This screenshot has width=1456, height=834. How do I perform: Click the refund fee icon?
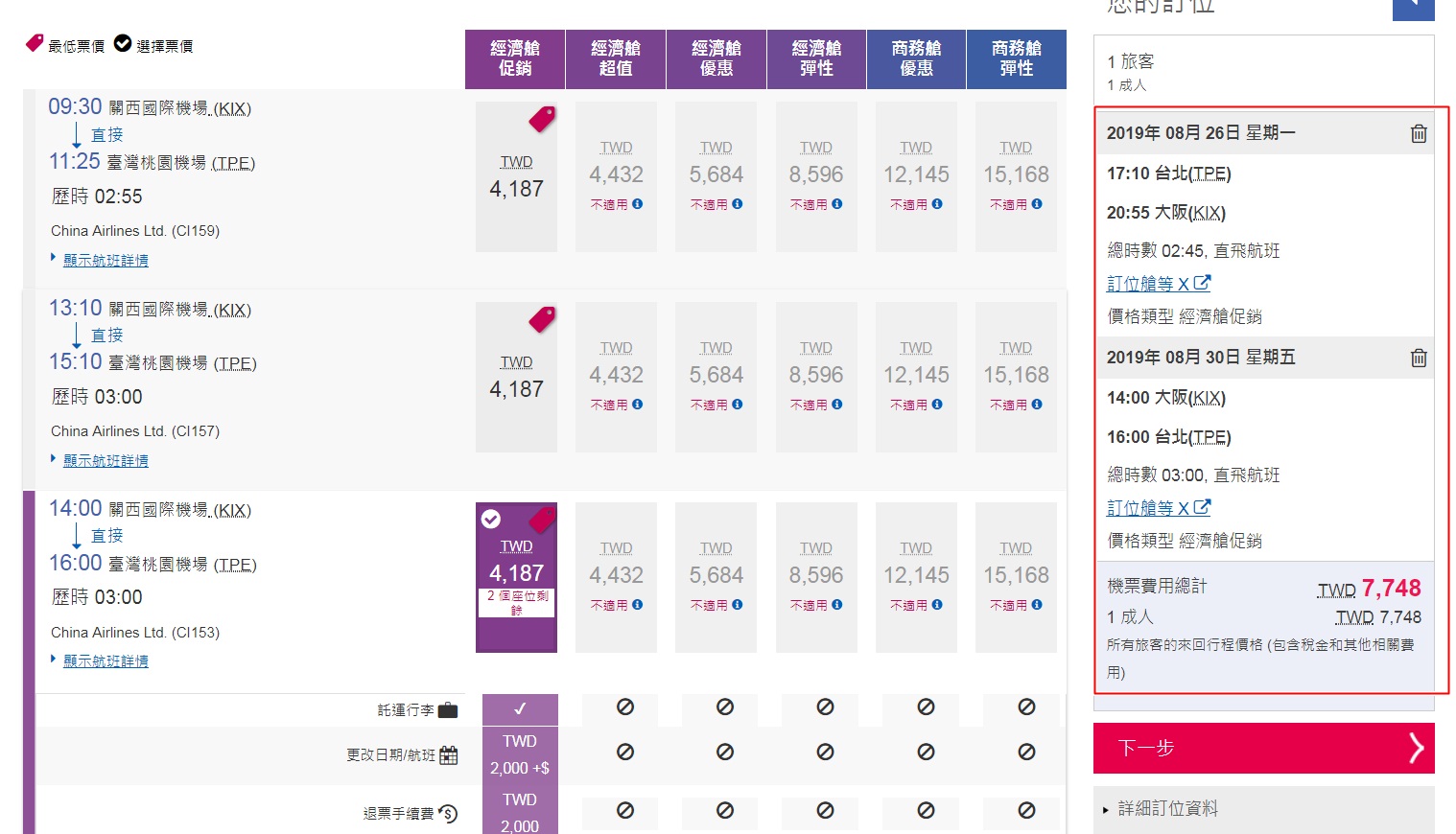[448, 814]
